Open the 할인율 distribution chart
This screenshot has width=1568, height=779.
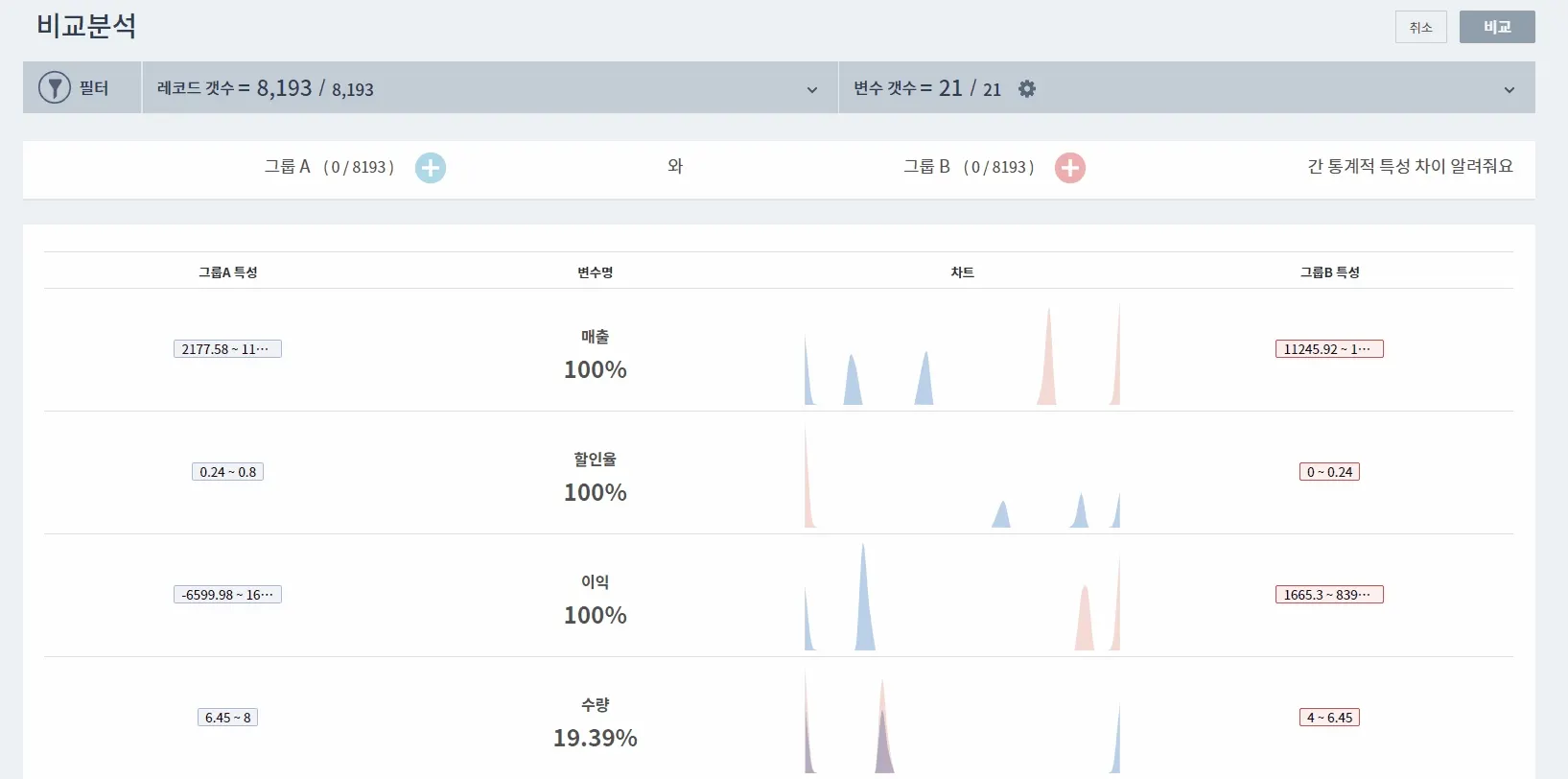962,477
